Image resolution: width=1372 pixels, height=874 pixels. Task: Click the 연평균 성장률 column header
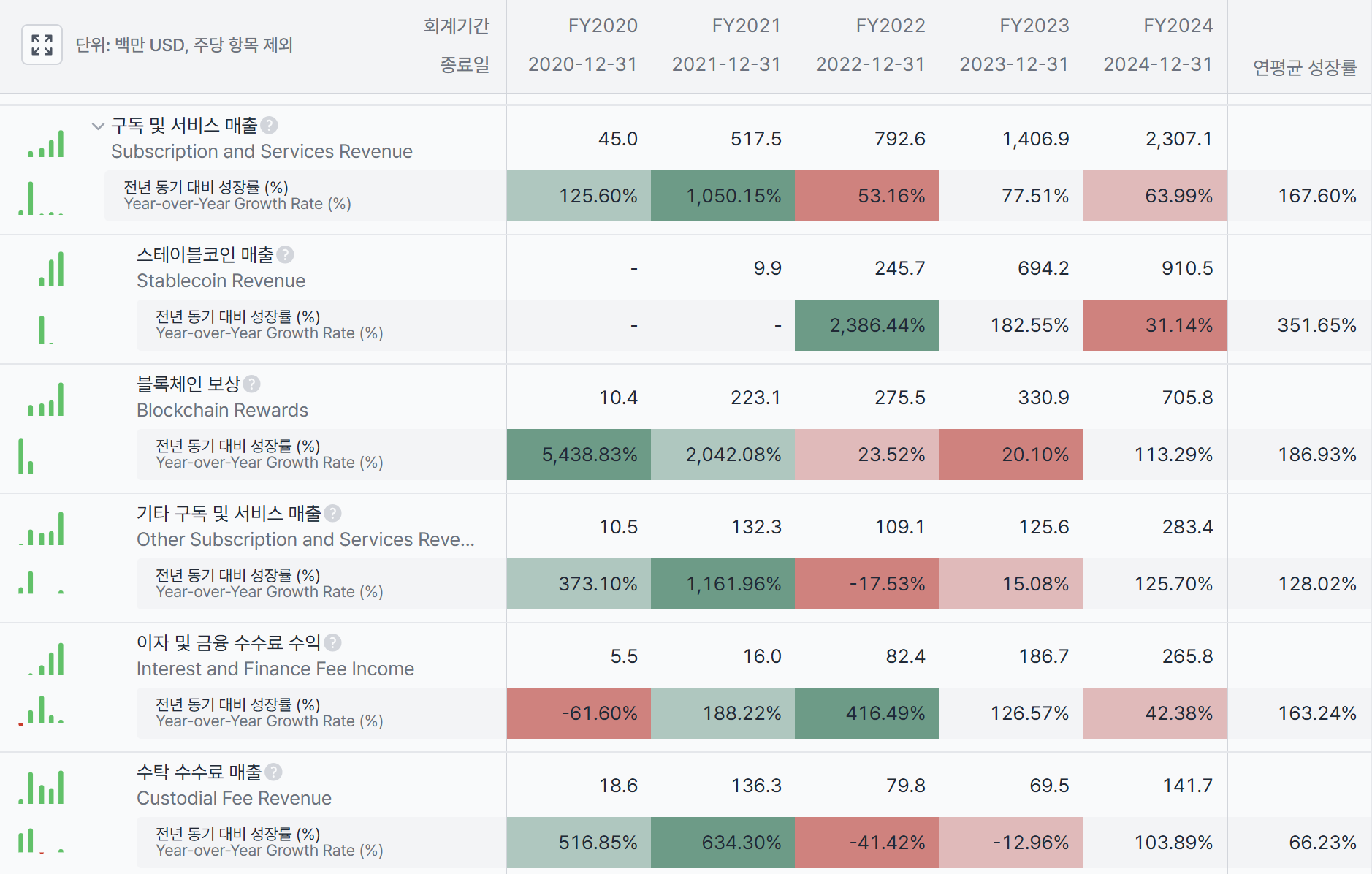click(1305, 68)
